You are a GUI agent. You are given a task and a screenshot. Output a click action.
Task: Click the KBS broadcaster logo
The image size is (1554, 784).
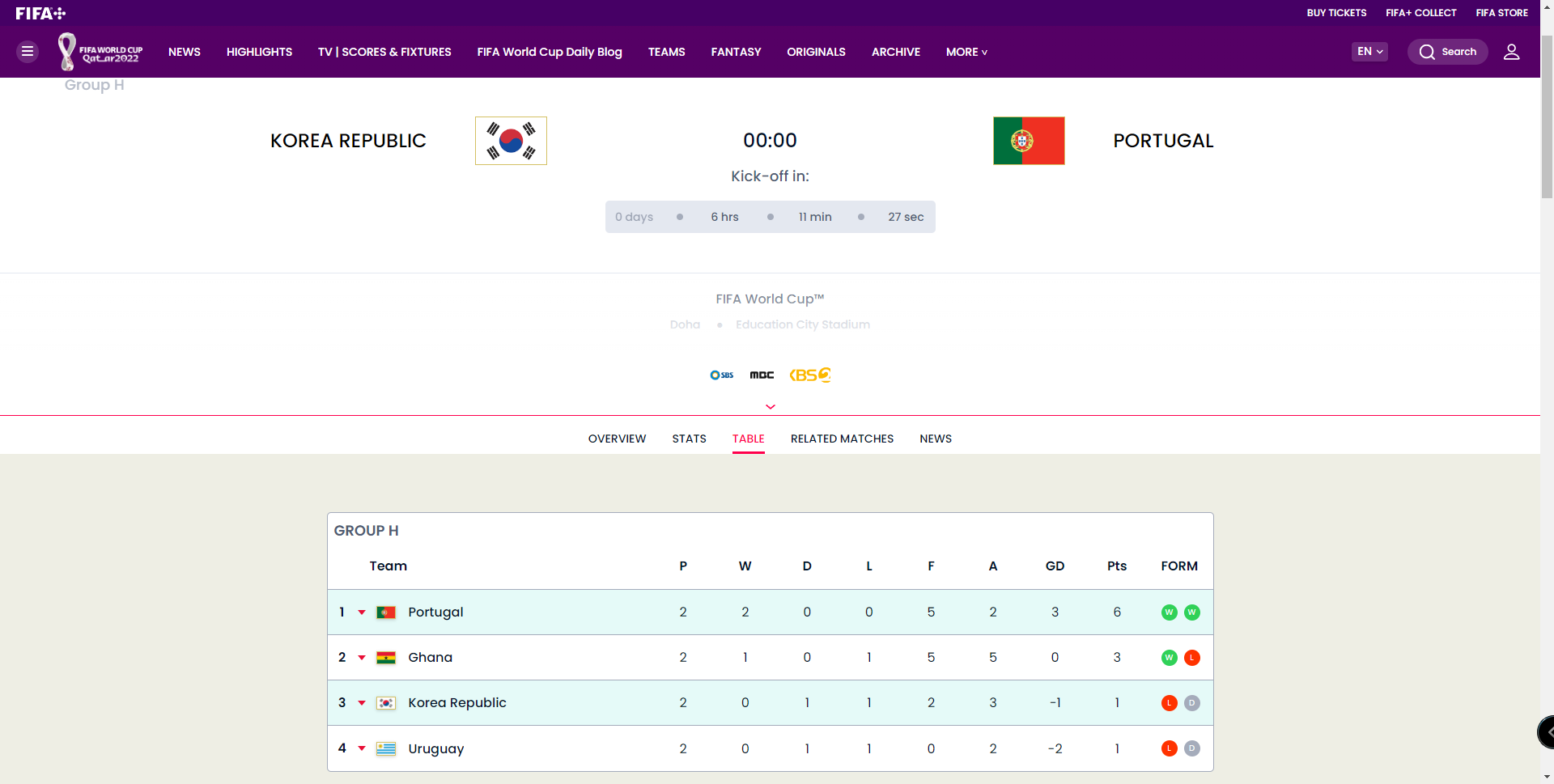click(810, 375)
